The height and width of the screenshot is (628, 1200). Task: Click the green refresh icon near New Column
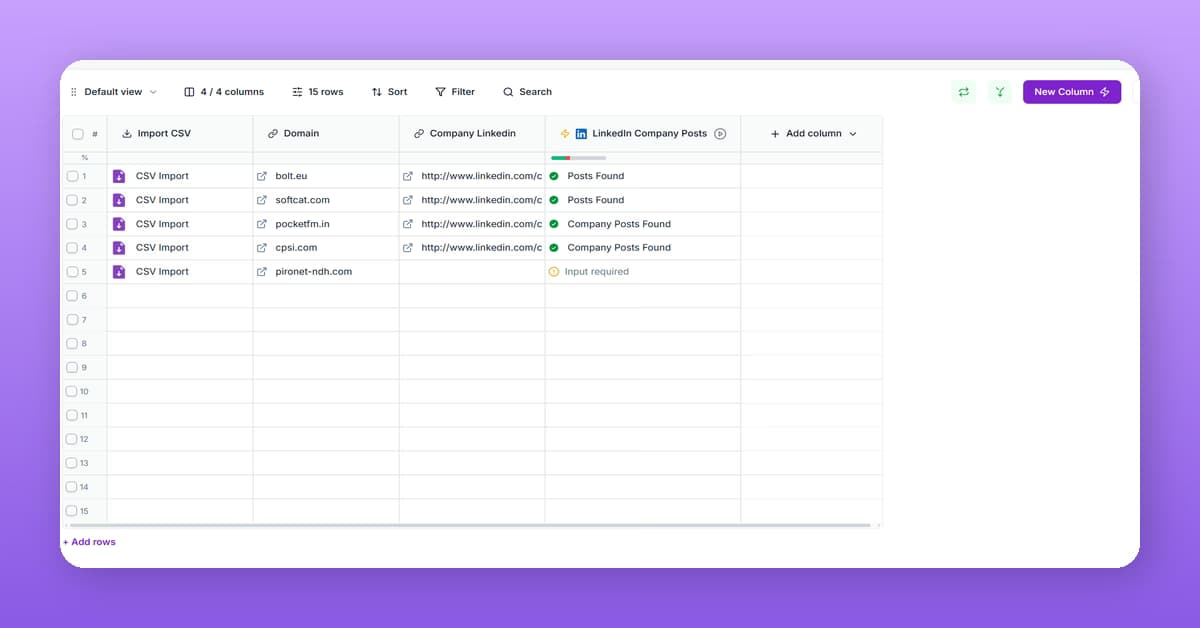pyautogui.click(x=963, y=91)
